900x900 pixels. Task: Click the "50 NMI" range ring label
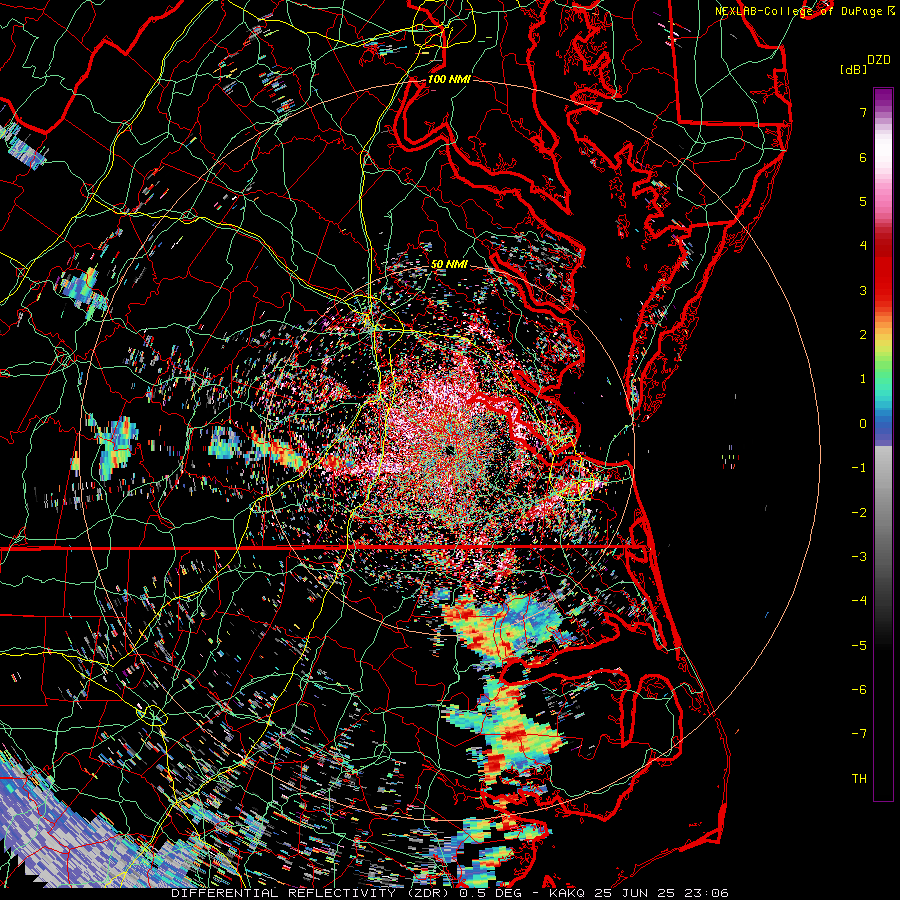coord(449,264)
